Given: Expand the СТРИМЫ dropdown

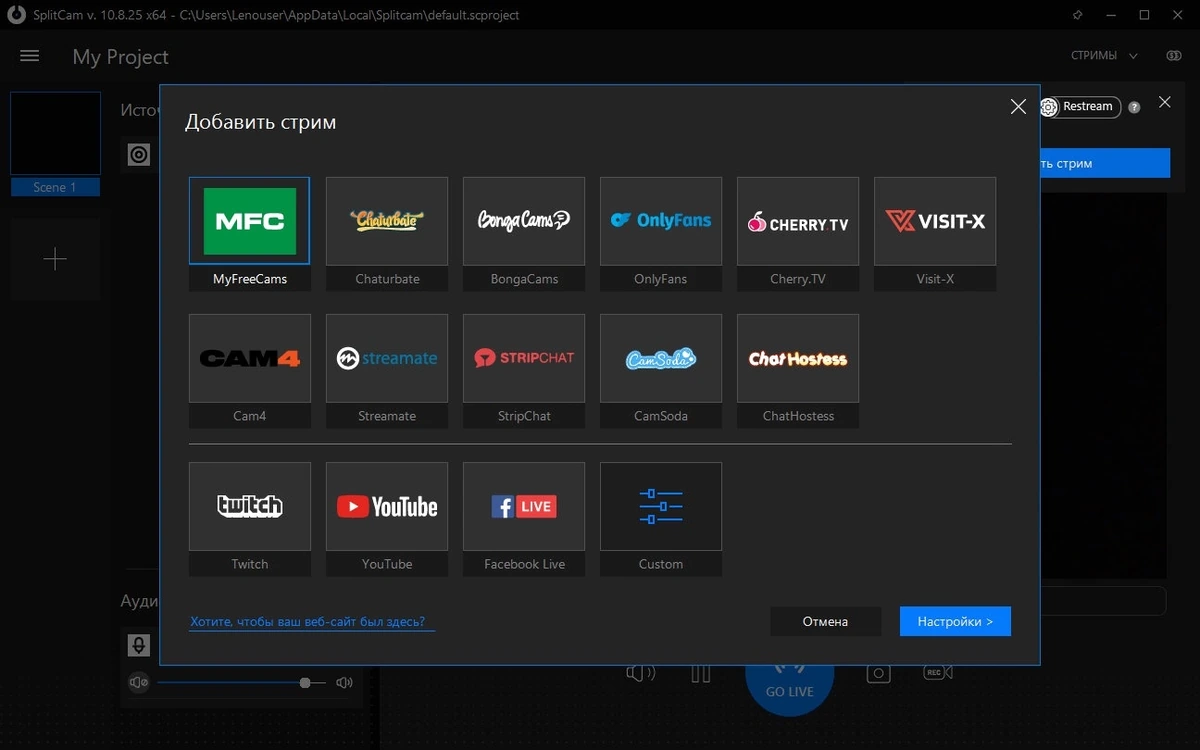Looking at the screenshot, I should pyautogui.click(x=1104, y=56).
